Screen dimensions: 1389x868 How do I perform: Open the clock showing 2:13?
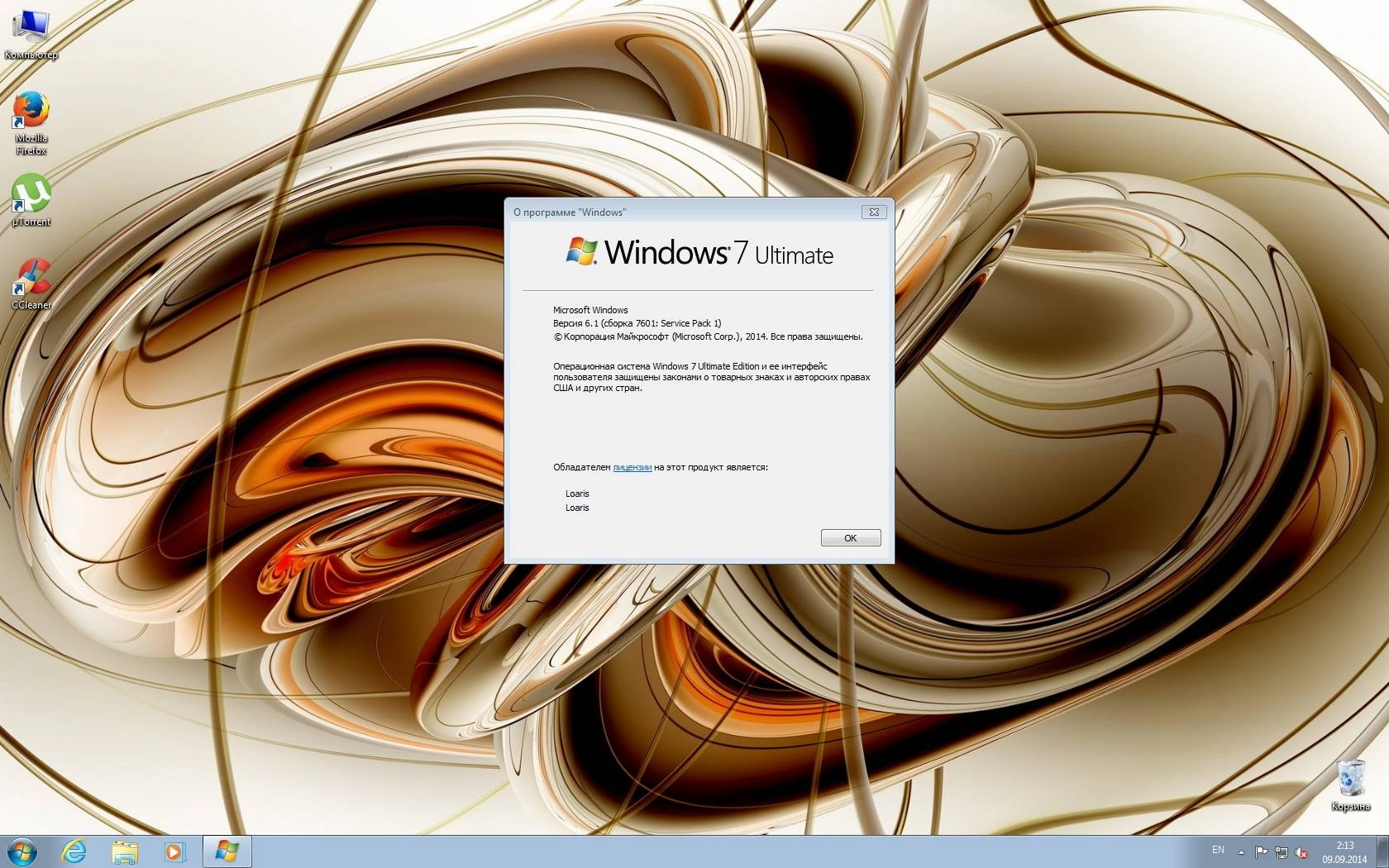pyautogui.click(x=1344, y=852)
